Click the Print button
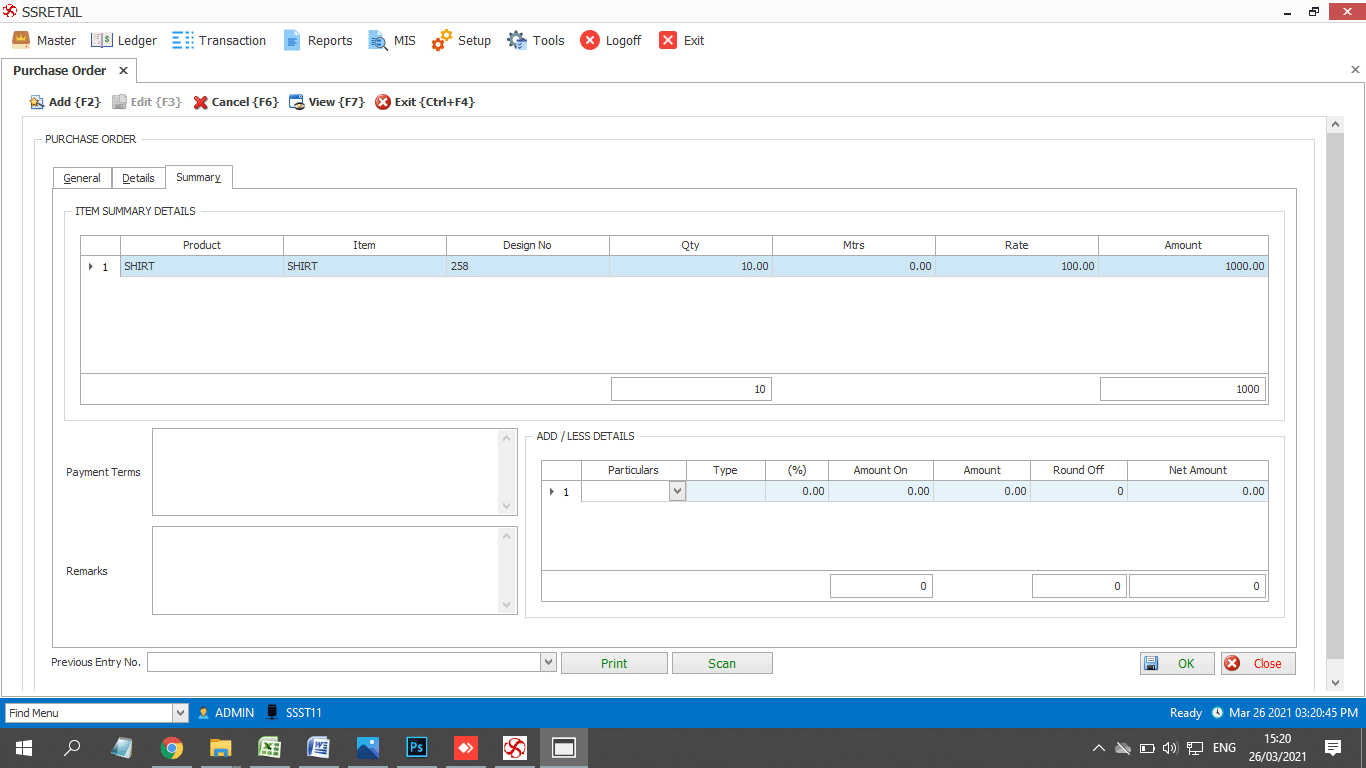Screen dimensions: 1366x768 (x=613, y=662)
